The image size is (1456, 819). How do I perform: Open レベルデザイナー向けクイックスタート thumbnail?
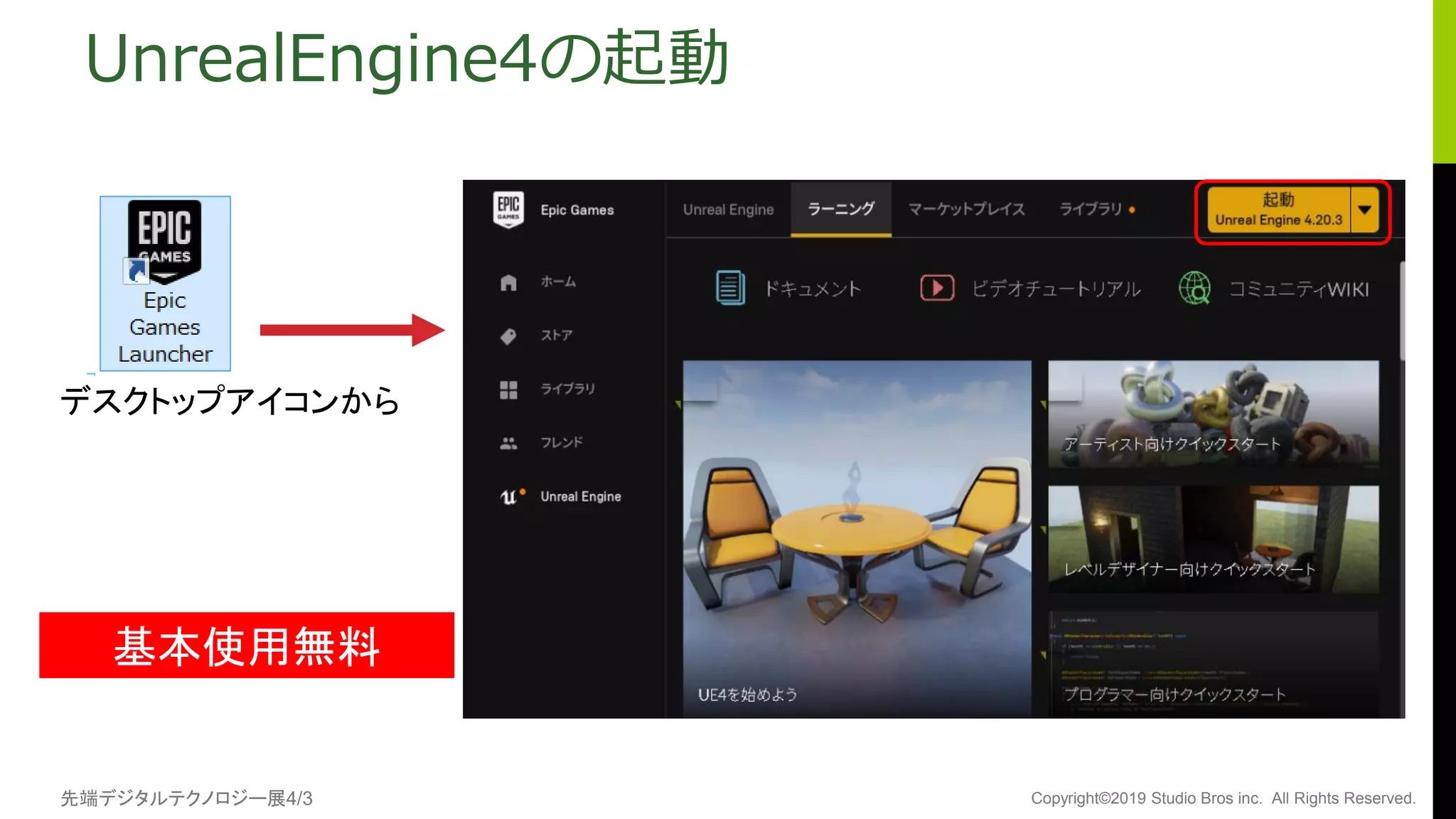click(1214, 539)
